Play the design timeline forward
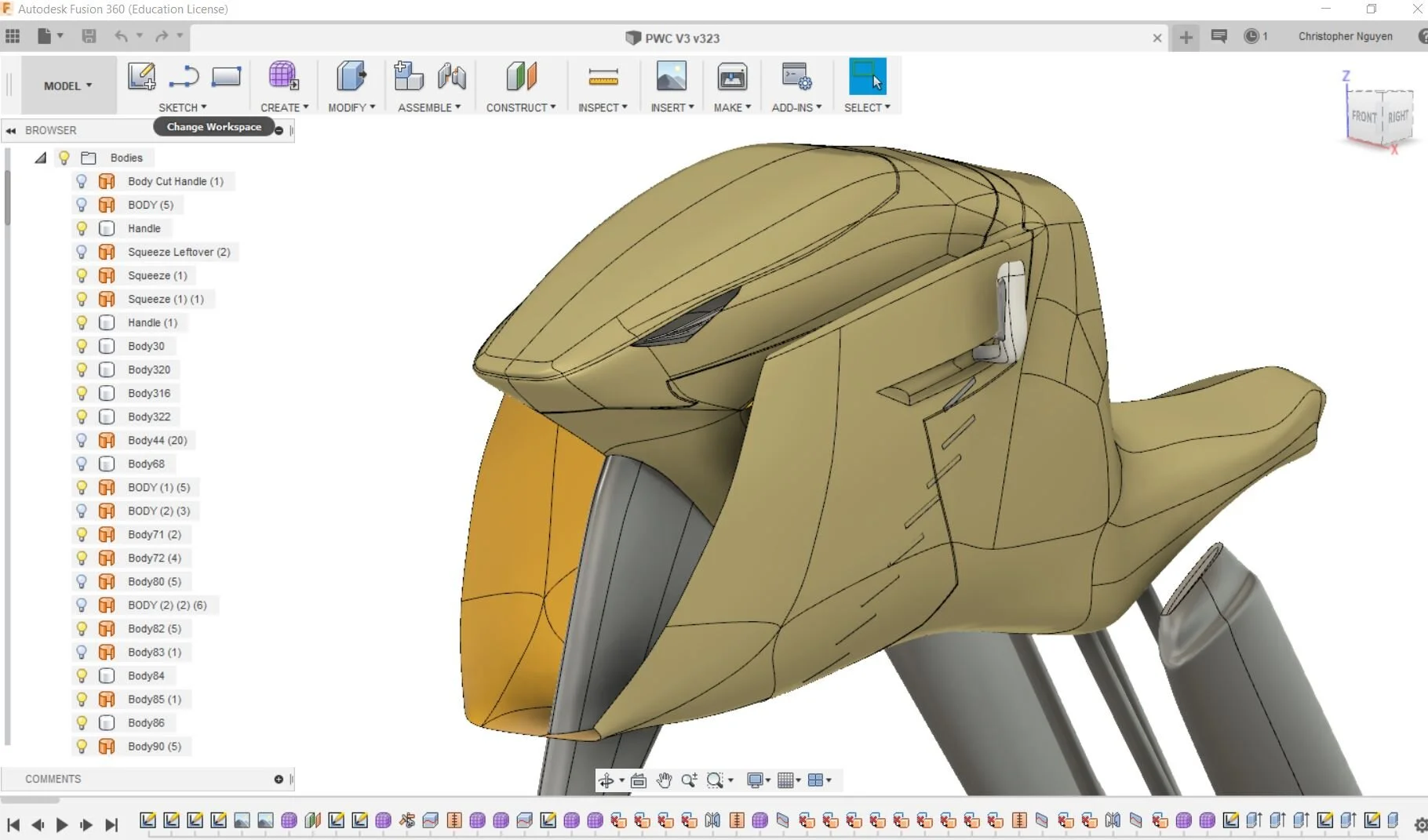 62,826
